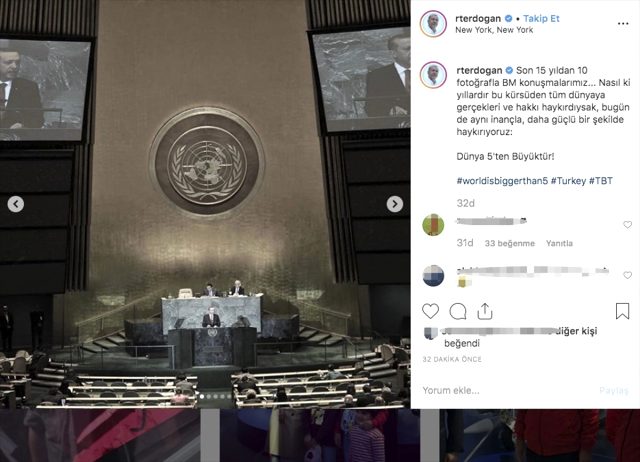Image resolution: width=640 pixels, height=462 pixels.
Task: Open comment bubble icon under post
Action: [x=458, y=311]
